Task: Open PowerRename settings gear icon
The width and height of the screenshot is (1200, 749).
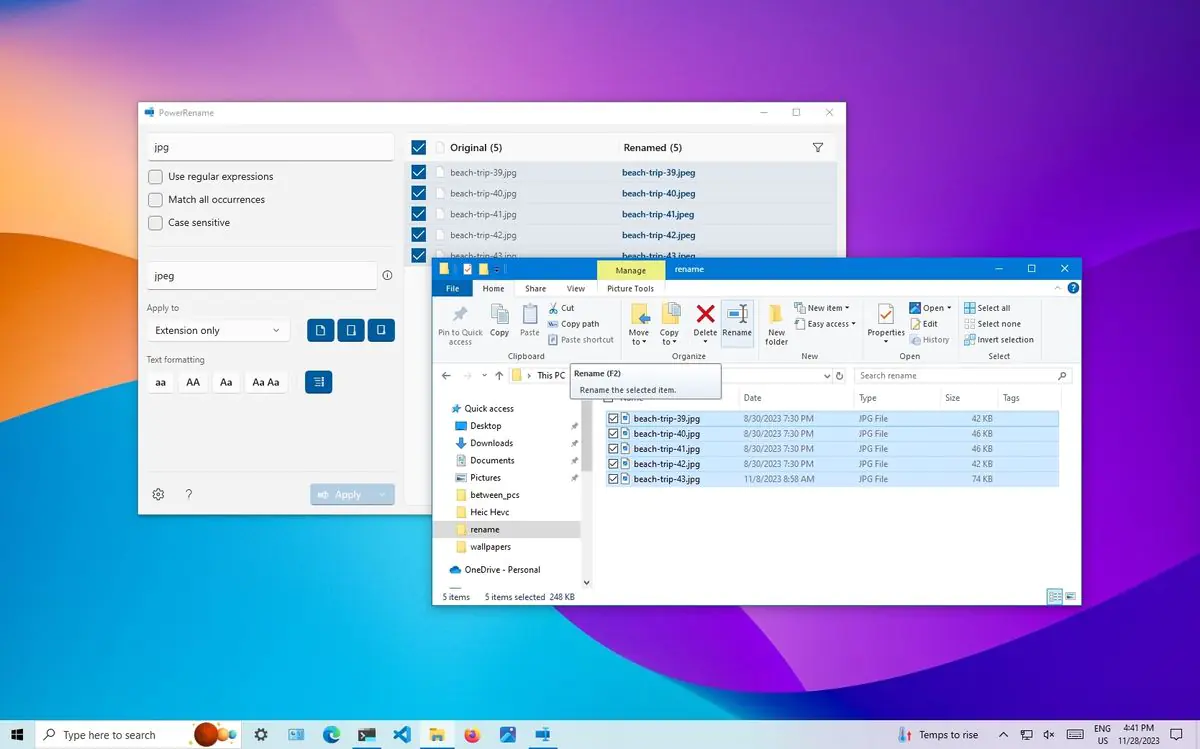Action: click(158, 494)
